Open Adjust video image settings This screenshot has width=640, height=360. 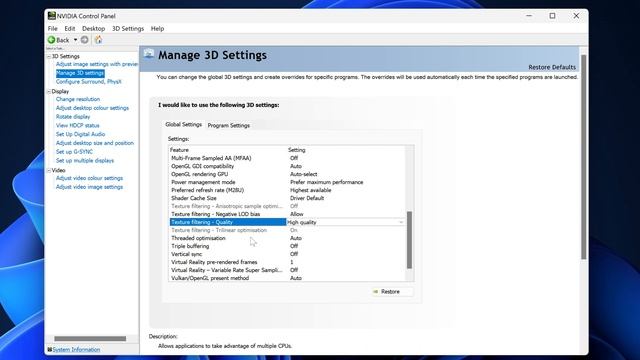[89, 187]
